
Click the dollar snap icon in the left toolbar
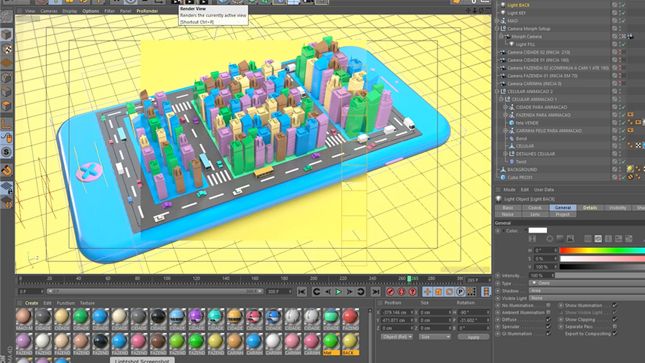(6, 152)
